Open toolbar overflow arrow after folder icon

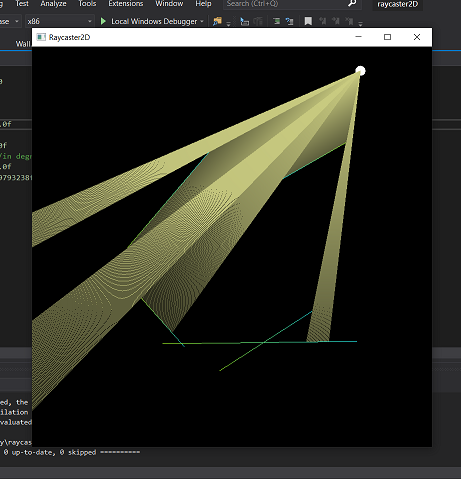point(228,23)
